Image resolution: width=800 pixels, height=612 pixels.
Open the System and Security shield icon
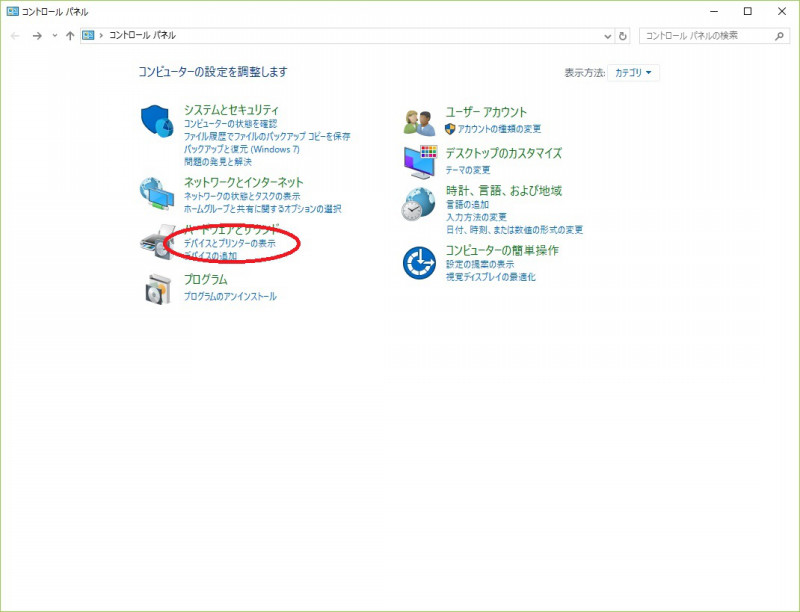pyautogui.click(x=158, y=121)
